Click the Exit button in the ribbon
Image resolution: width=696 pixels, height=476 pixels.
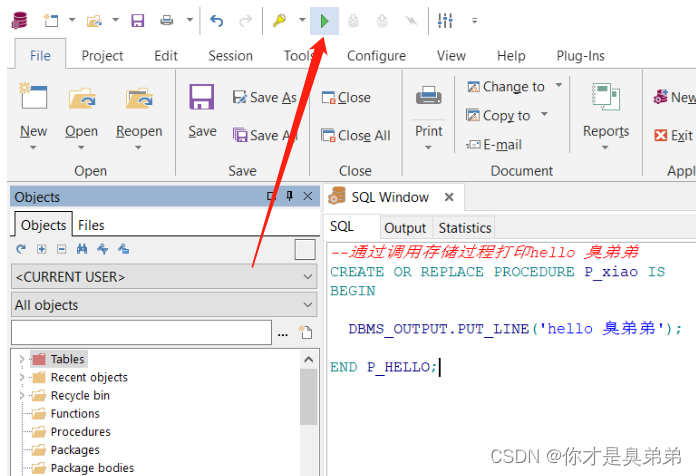pyautogui.click(x=673, y=135)
